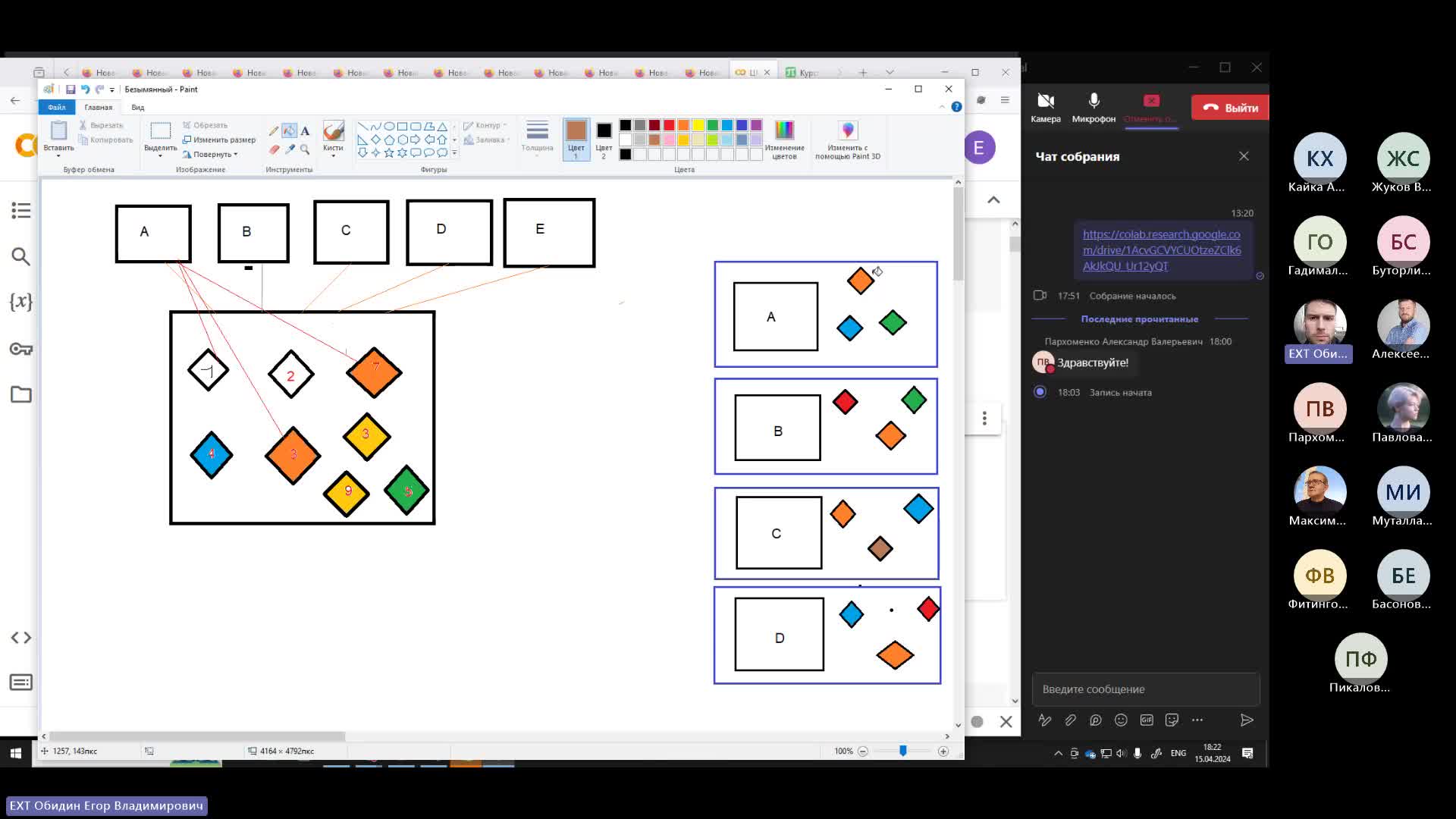Open Edit colors (Изменение цветов)

pyautogui.click(x=784, y=140)
